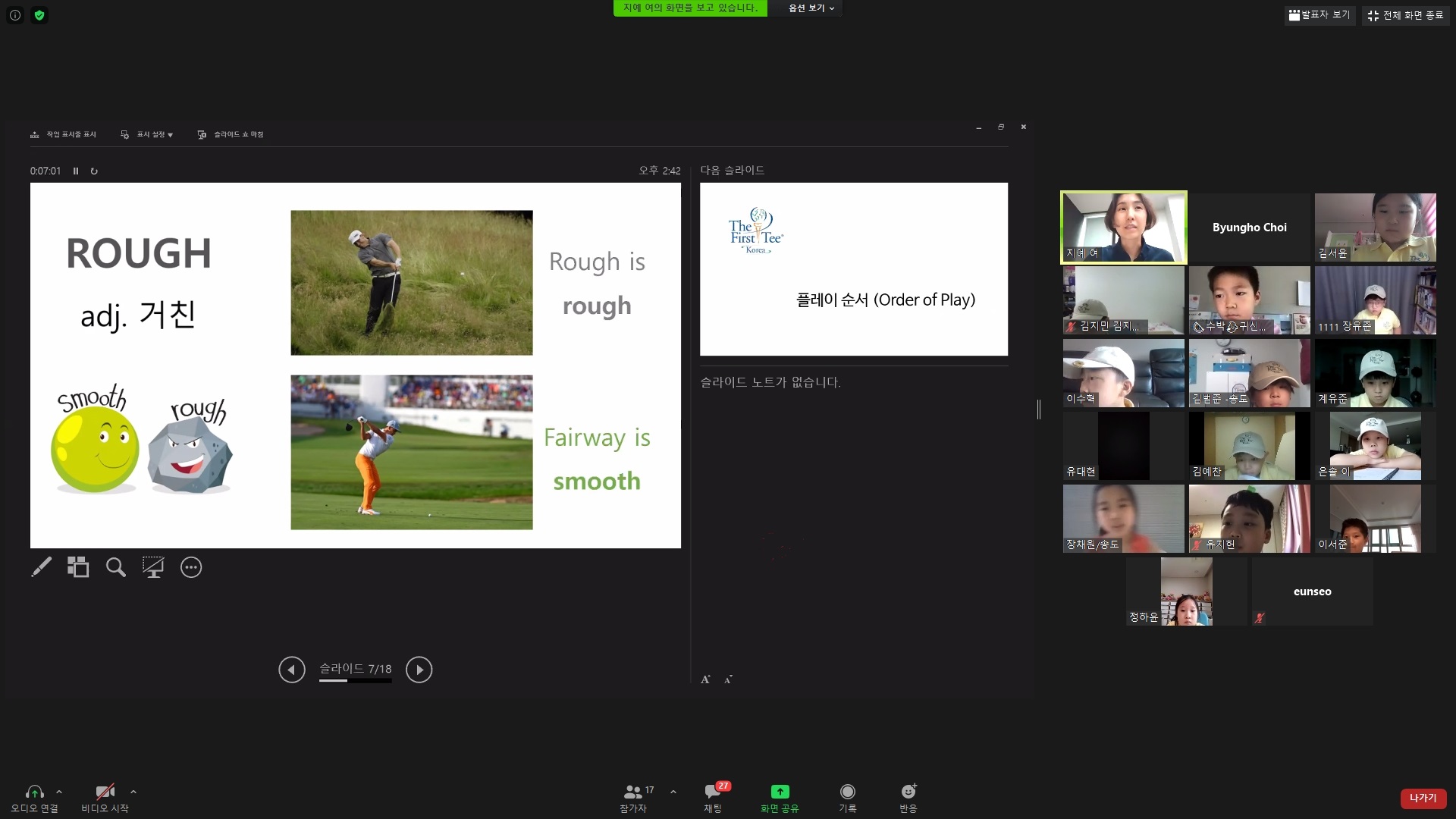Viewport: 1456px width, 819px height.
Task: Open the 채팅 chat panel
Action: [x=713, y=798]
